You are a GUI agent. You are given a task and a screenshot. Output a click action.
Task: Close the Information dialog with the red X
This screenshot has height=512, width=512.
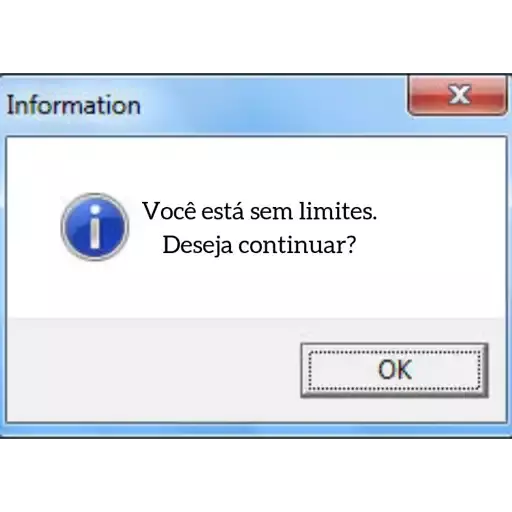pyautogui.click(x=458, y=95)
